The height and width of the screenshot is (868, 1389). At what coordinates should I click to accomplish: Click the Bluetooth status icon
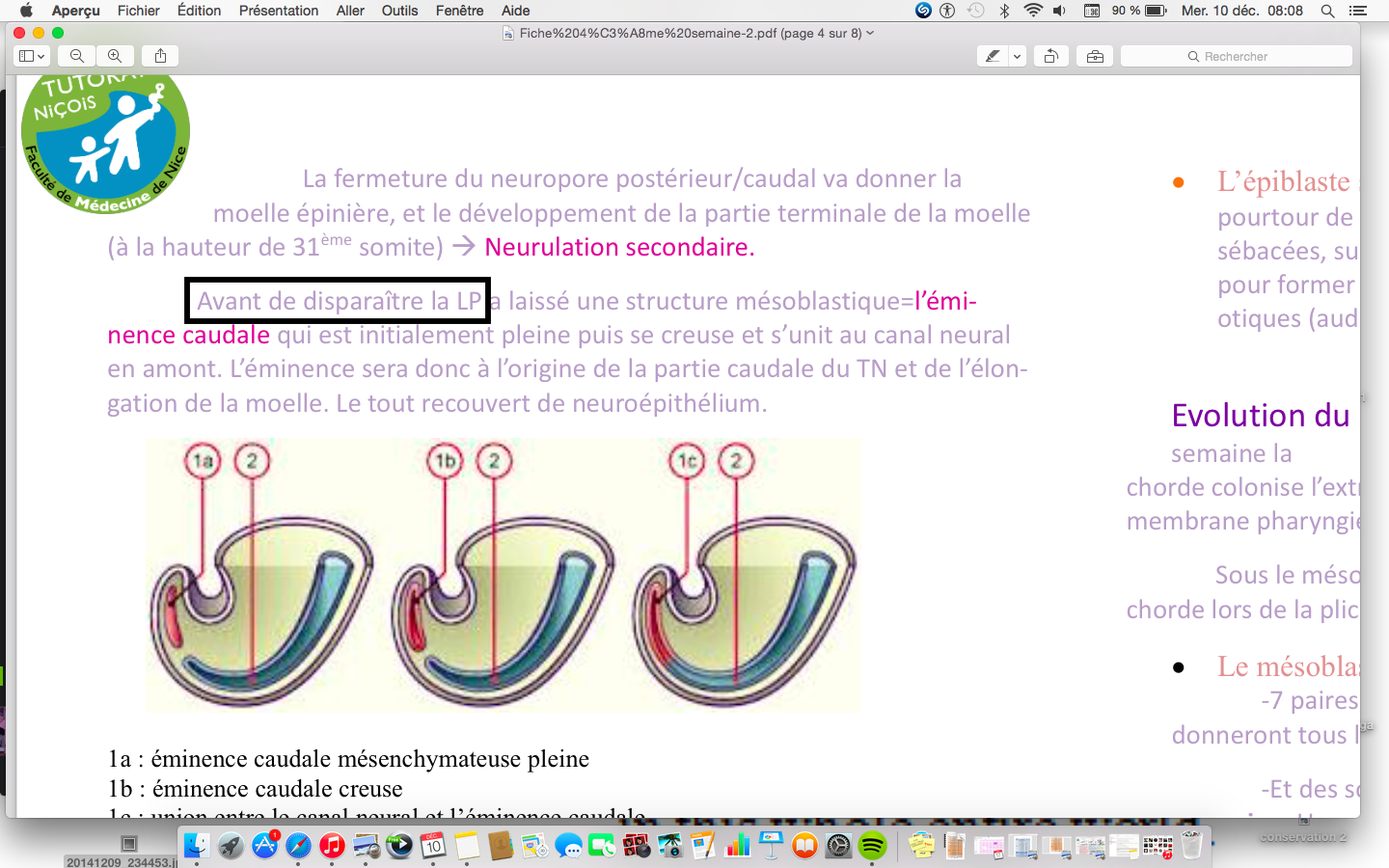click(1004, 11)
